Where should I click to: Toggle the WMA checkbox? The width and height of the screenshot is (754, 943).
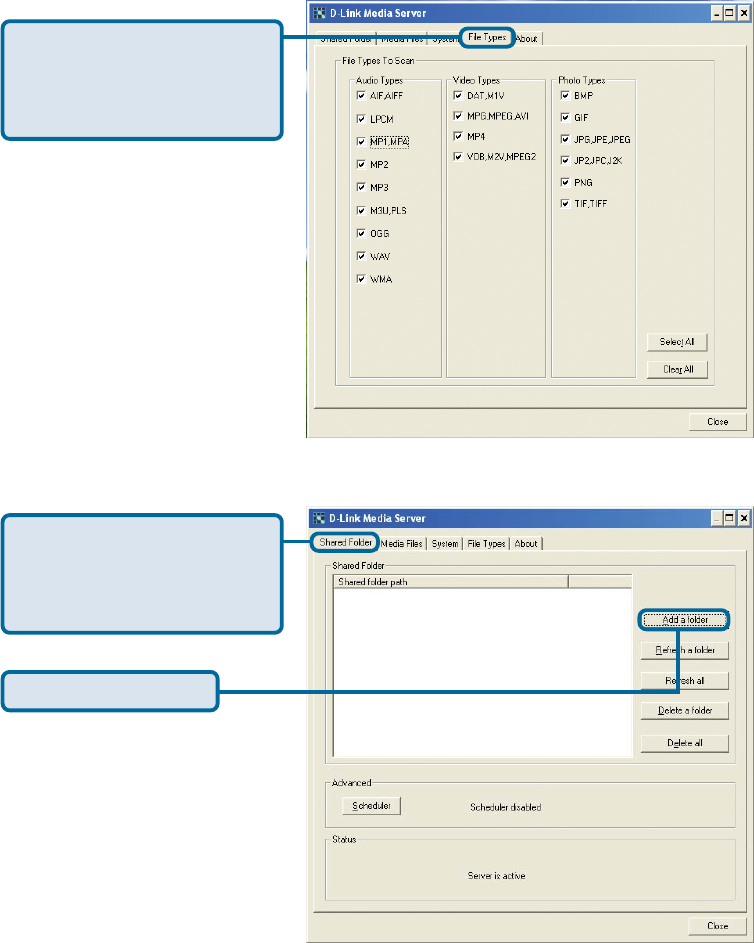click(x=361, y=279)
